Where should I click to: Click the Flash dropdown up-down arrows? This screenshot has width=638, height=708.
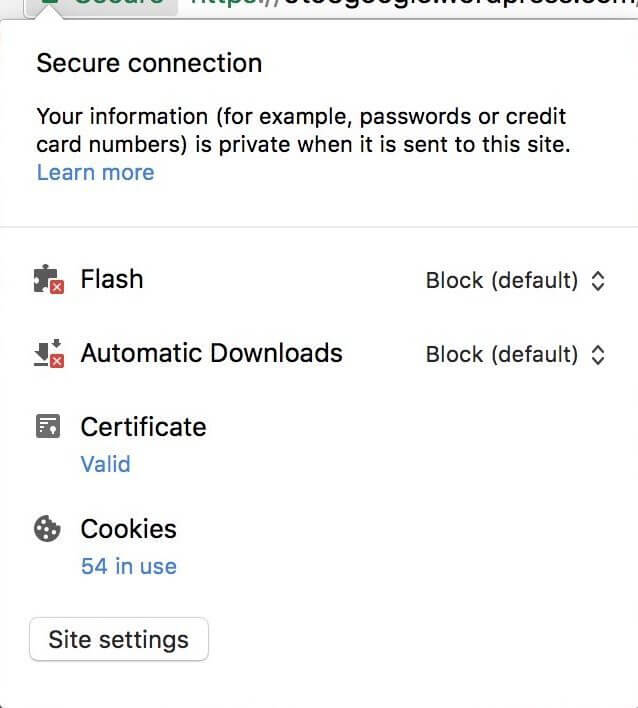pos(598,281)
